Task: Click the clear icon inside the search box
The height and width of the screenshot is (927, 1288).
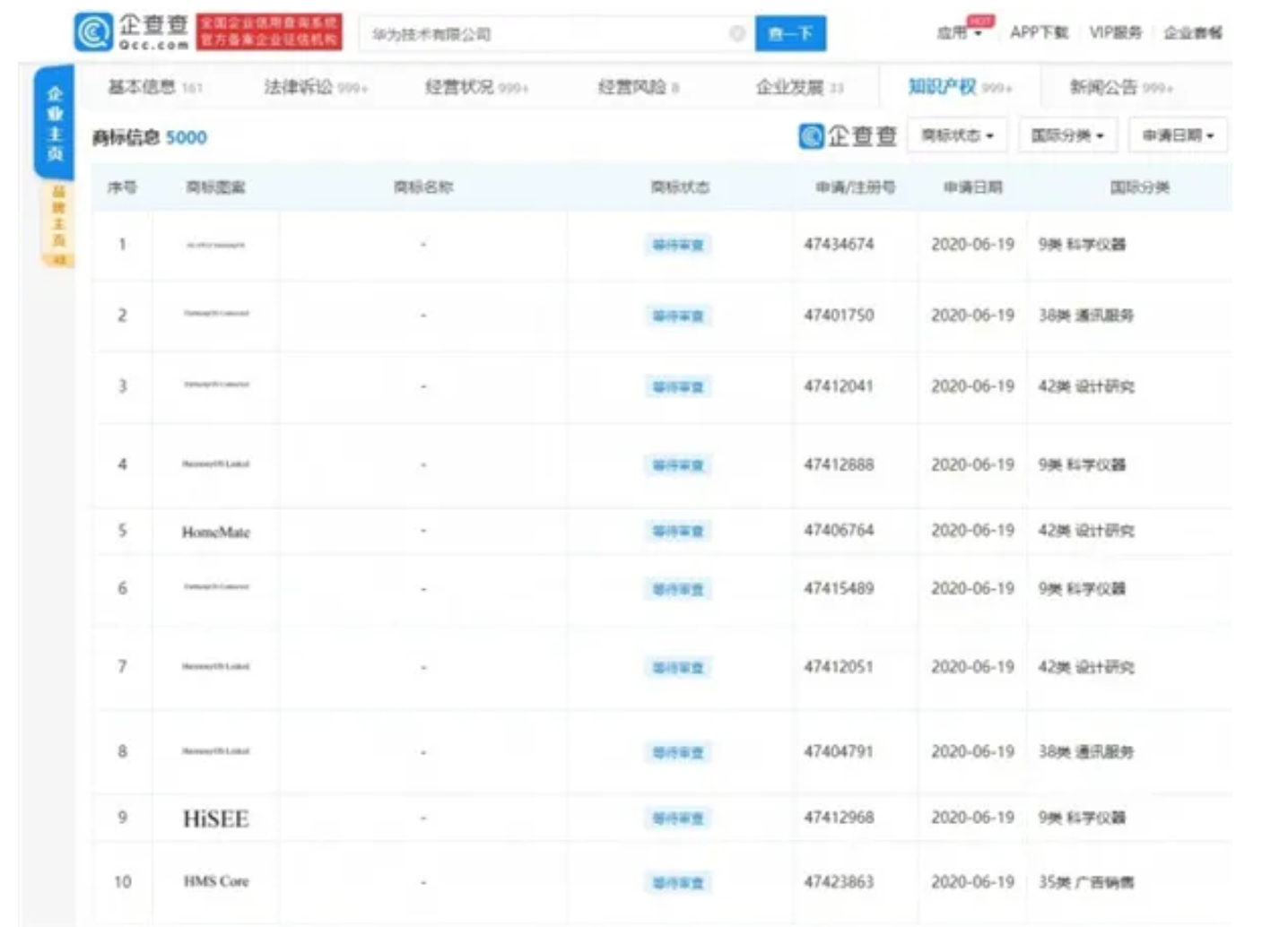Action: (738, 33)
